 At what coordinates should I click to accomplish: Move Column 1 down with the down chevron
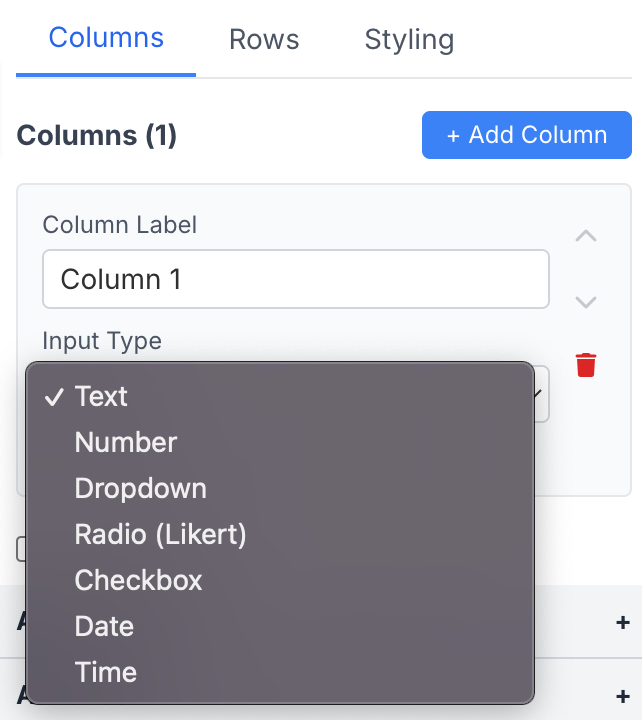(586, 302)
